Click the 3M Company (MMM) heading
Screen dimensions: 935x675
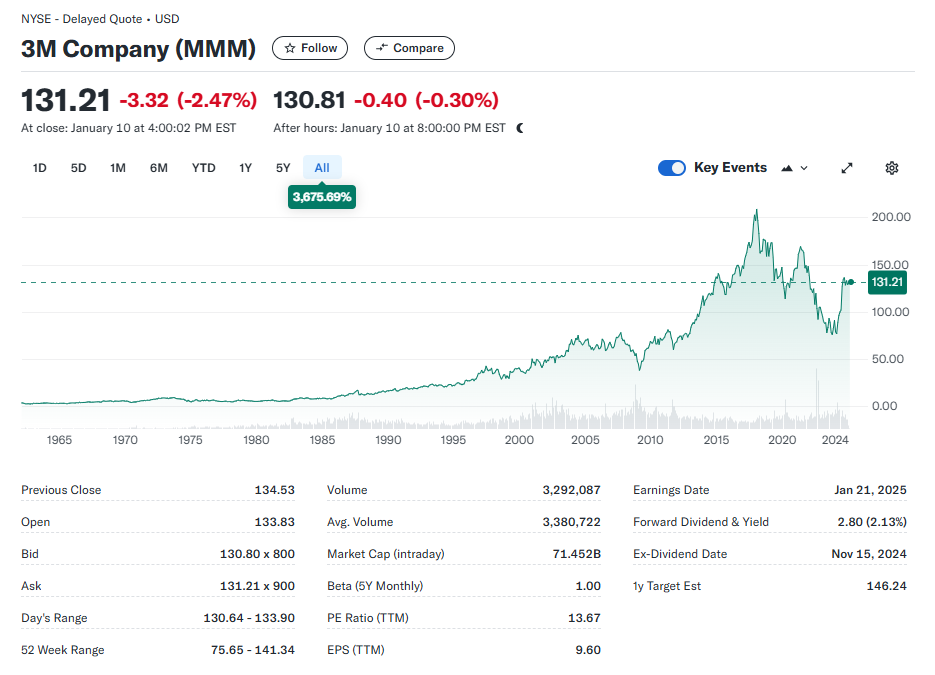[x=138, y=49]
